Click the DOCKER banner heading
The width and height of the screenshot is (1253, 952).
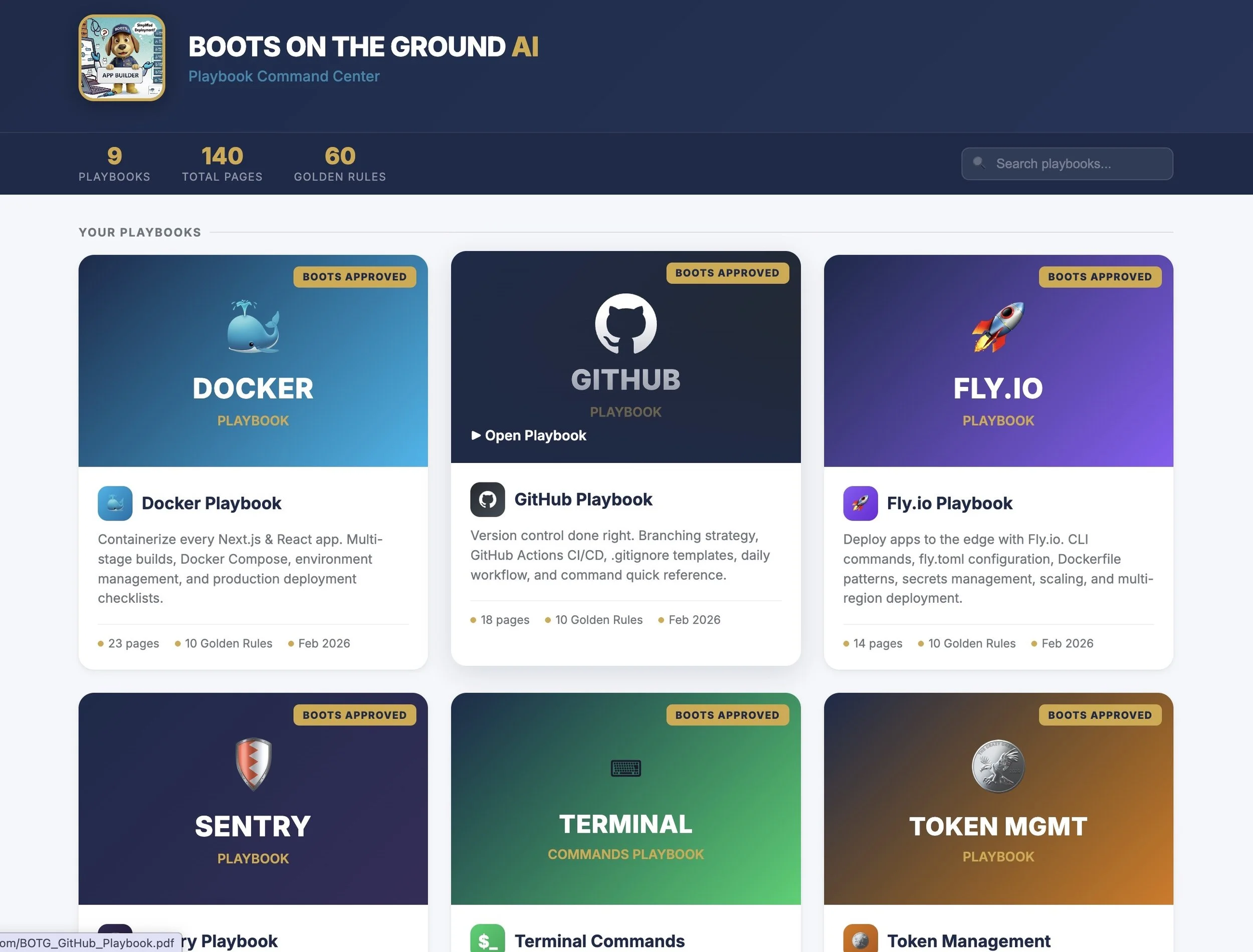(253, 388)
